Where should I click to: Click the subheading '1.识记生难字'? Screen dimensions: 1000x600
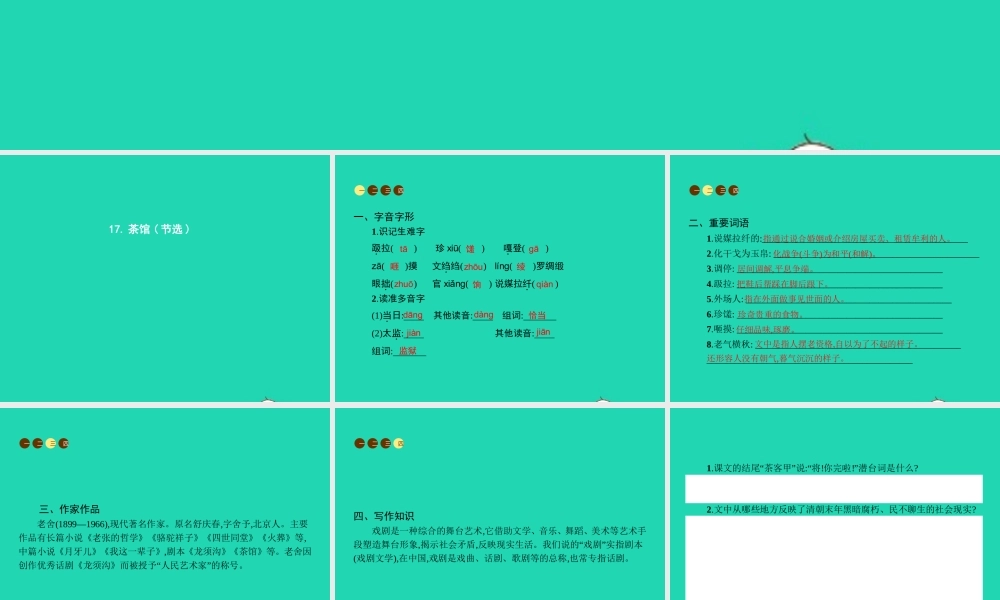[398, 231]
